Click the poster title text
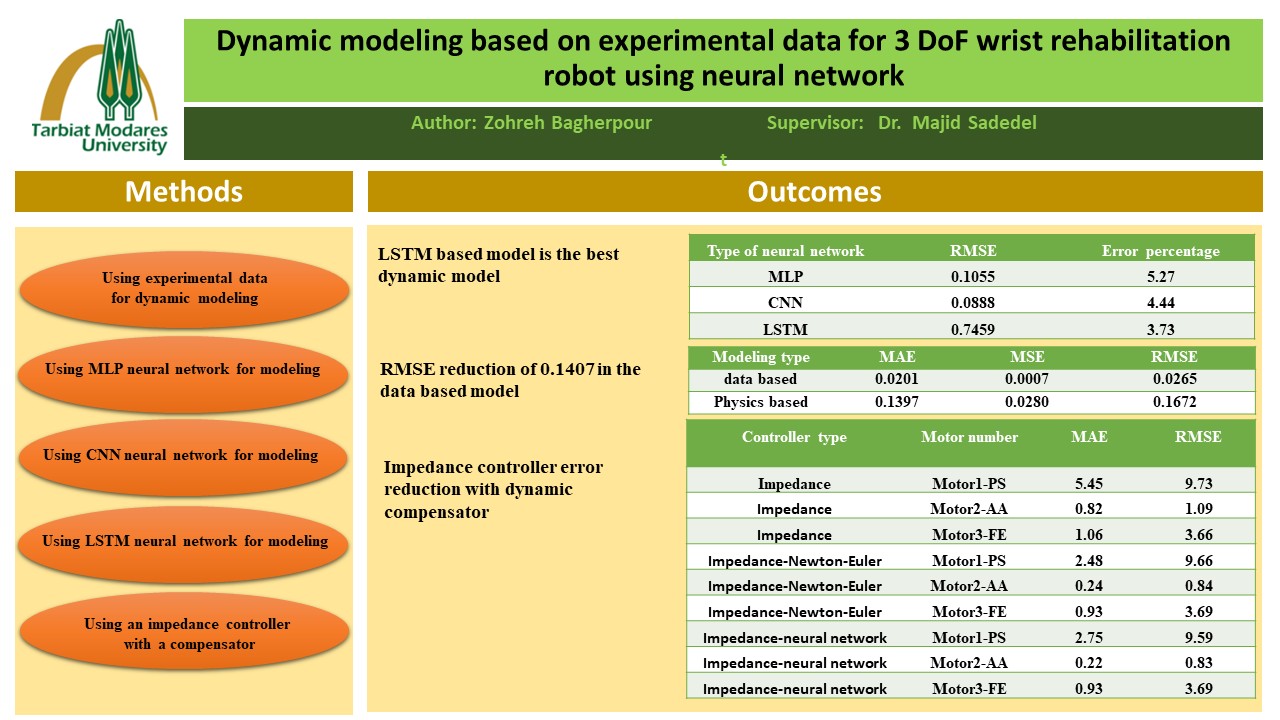Viewport: 1280px width, 720px height. tap(723, 58)
